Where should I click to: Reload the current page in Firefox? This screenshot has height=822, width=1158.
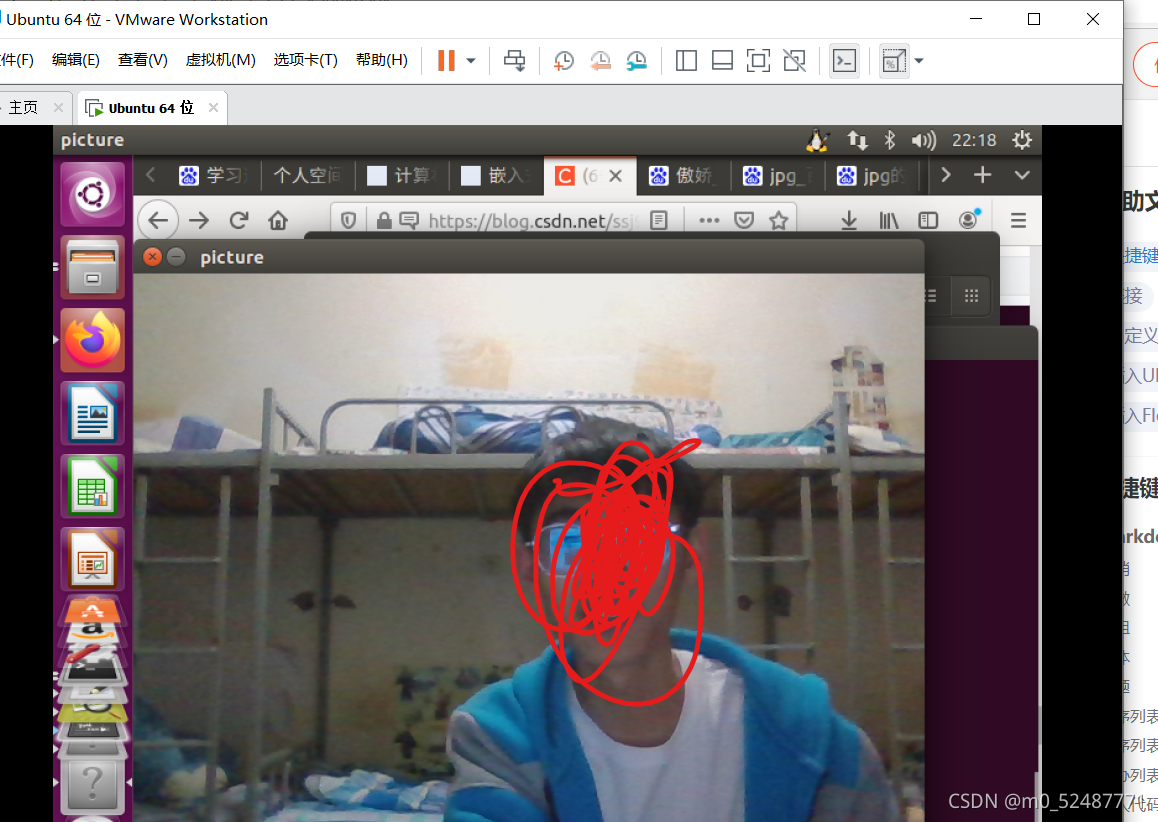[239, 220]
